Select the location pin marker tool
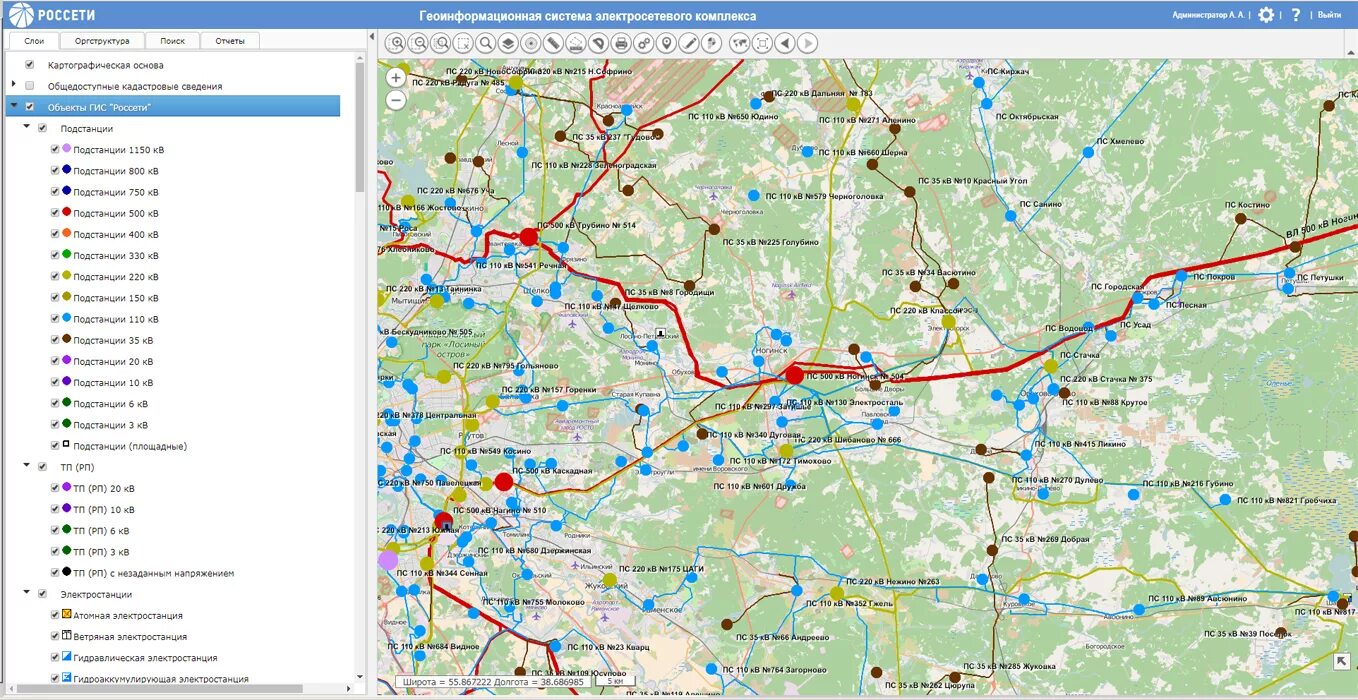The height and width of the screenshot is (700, 1358). coord(666,43)
